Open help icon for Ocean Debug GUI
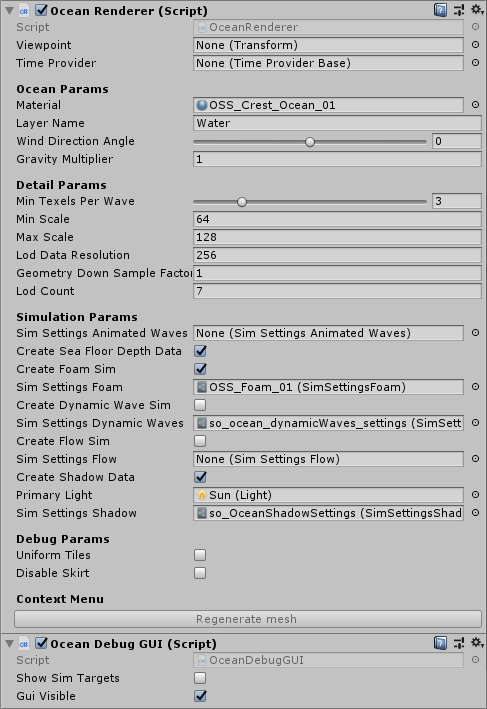This screenshot has height=709, width=487. pos(440,643)
